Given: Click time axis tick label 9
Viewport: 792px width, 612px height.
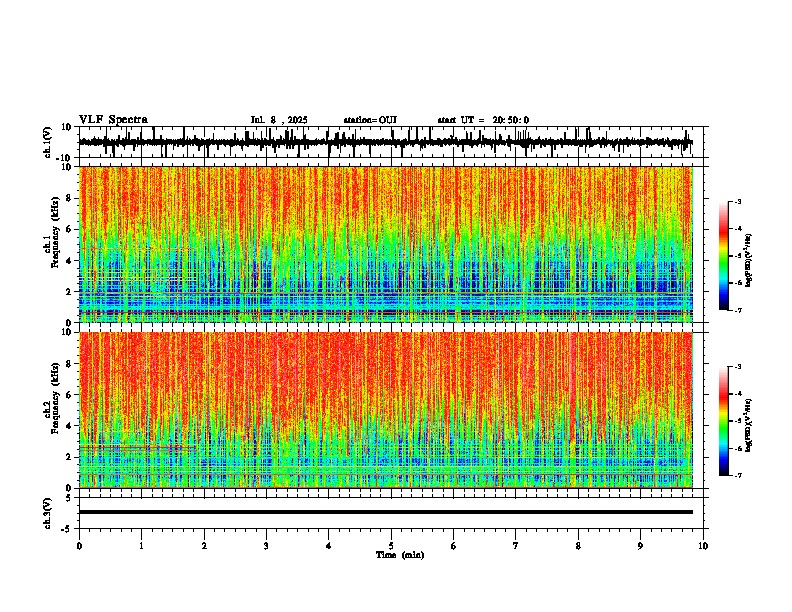Looking at the screenshot, I should [640, 546].
